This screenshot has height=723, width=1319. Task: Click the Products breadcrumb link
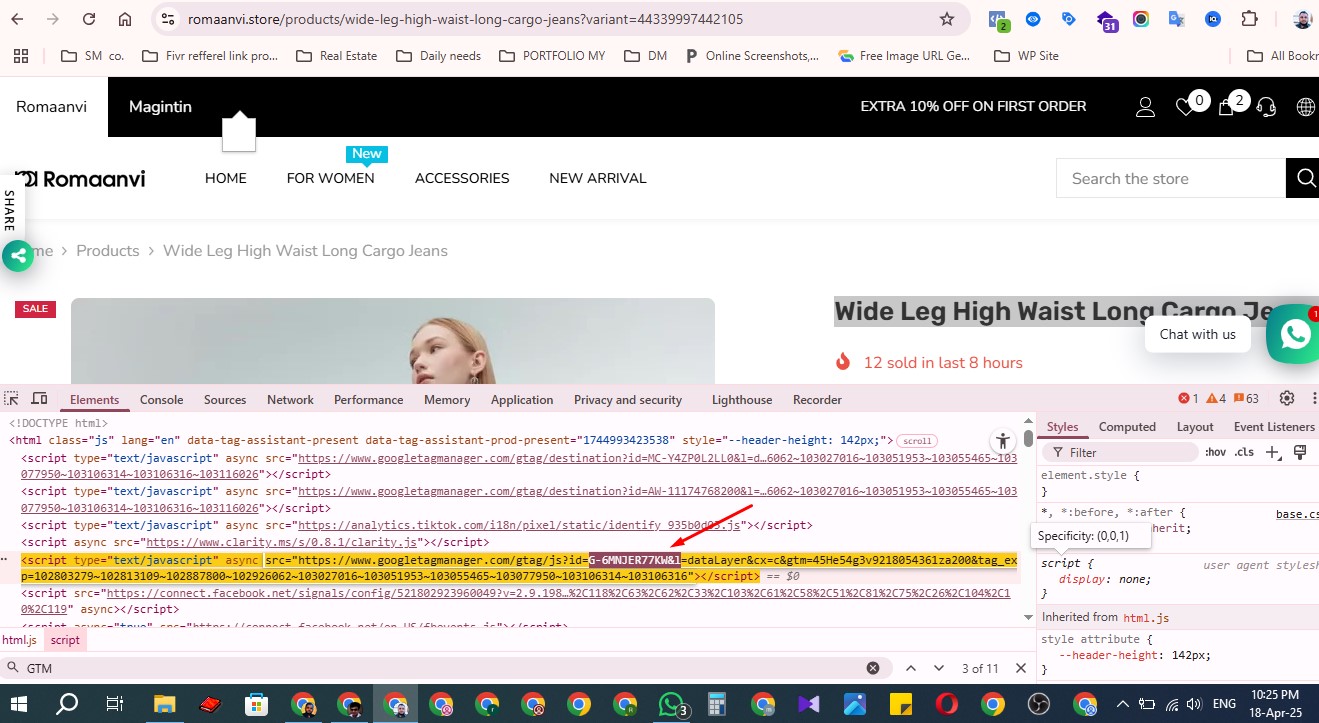107,251
